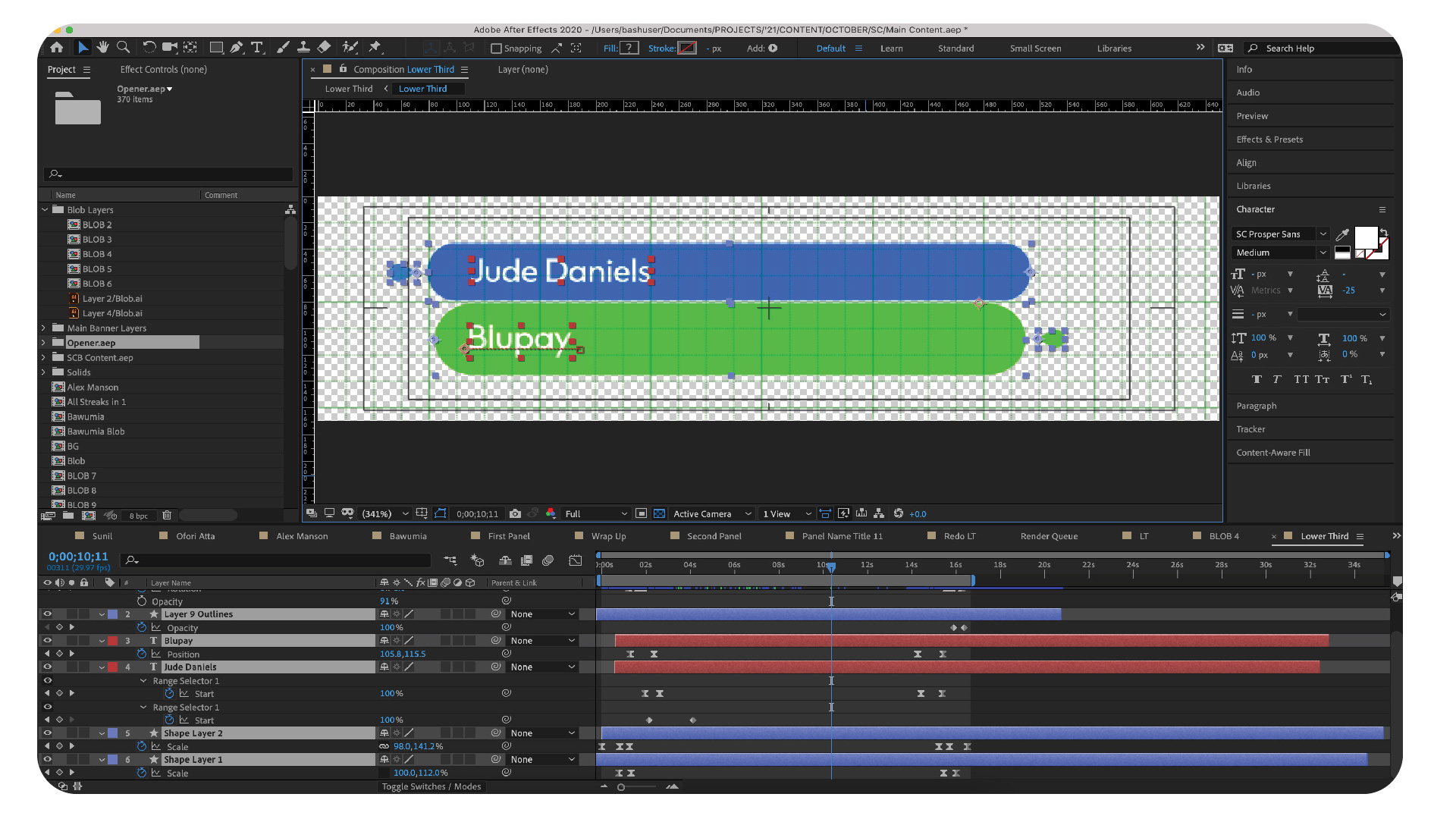Hide Shape Layer 2 visibility

[x=48, y=733]
